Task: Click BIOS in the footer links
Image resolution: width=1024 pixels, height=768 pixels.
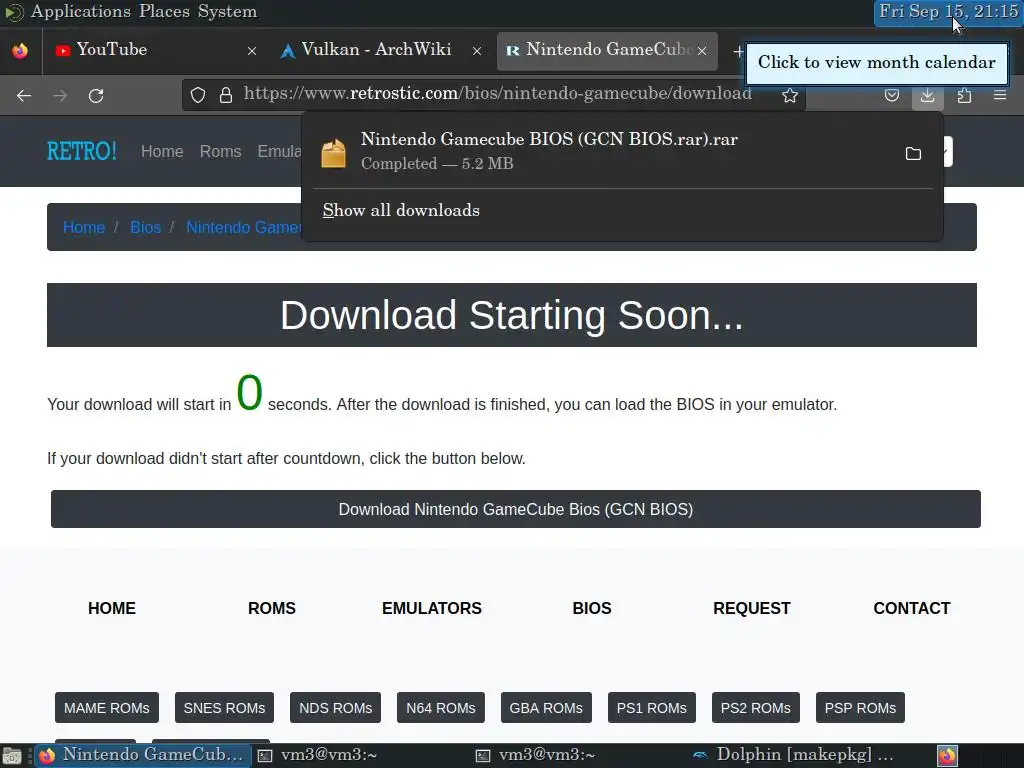Action: point(592,609)
